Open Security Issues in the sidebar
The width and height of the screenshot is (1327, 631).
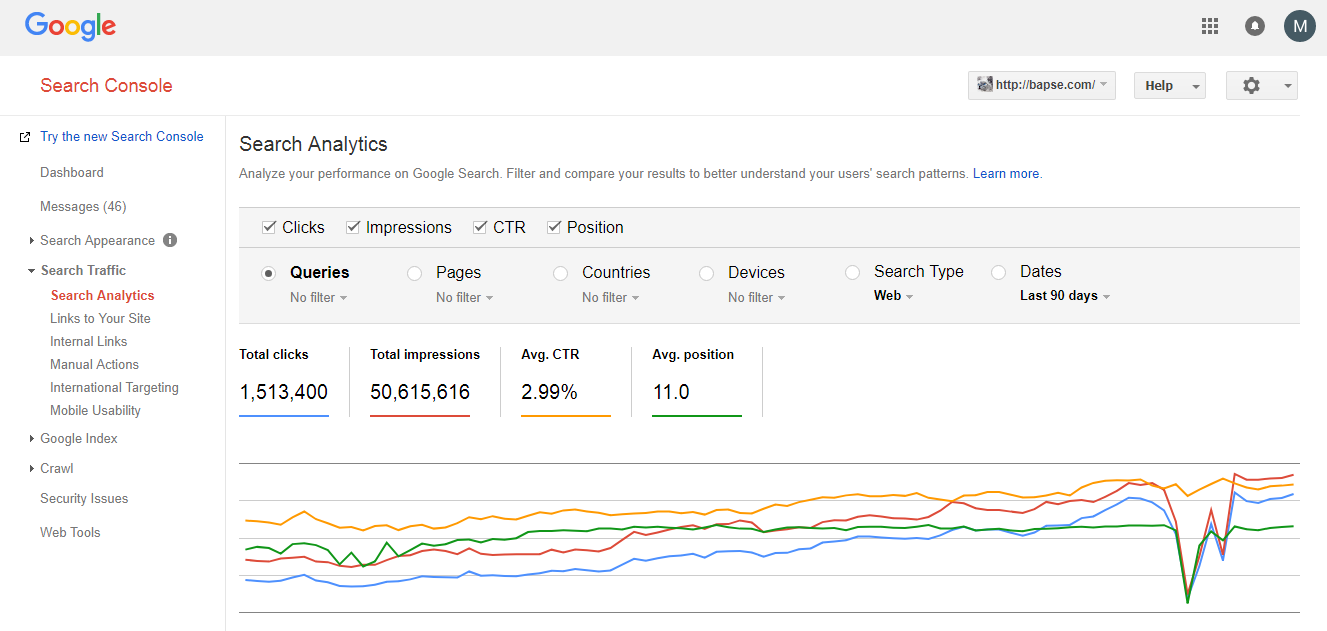(84, 498)
